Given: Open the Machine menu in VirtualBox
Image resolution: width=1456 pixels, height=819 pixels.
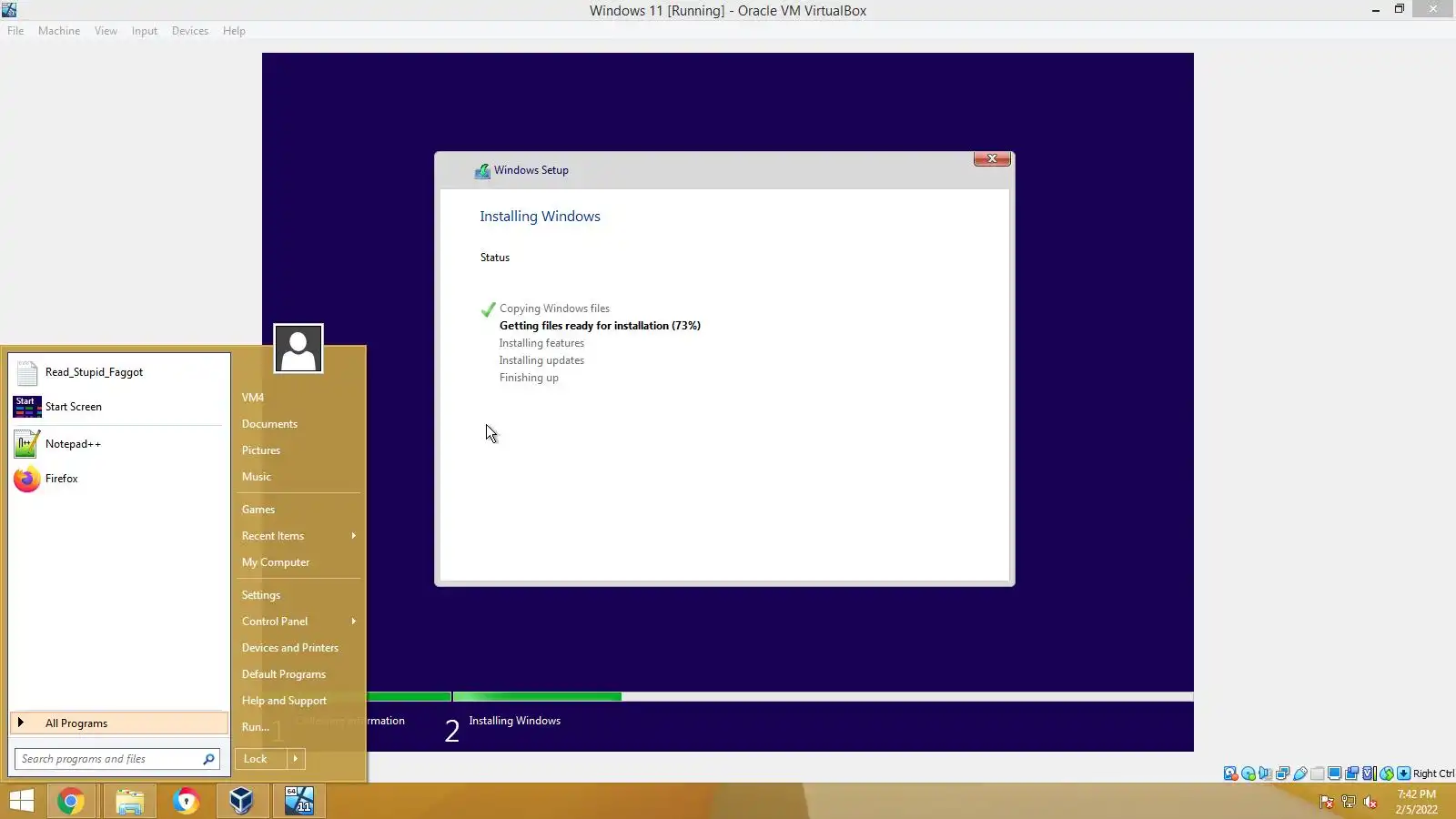Looking at the screenshot, I should click(59, 31).
